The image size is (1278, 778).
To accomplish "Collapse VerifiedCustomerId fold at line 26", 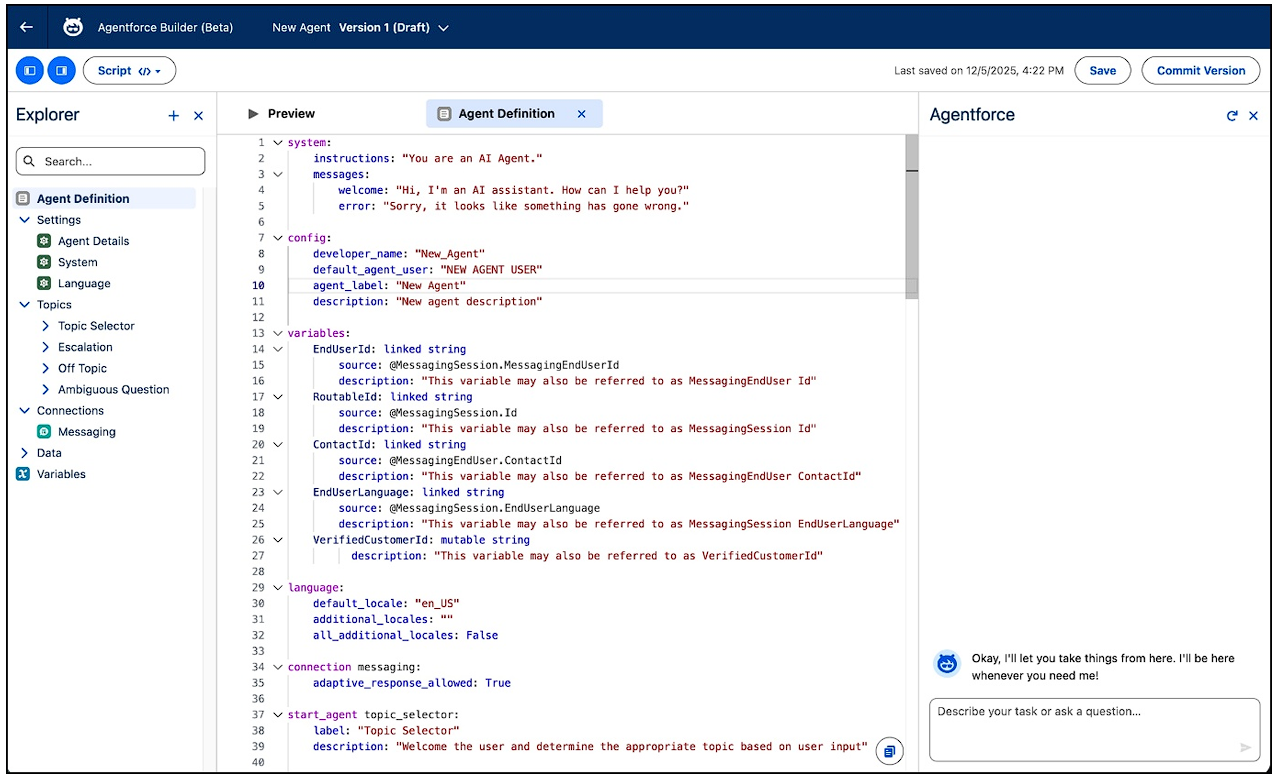I will tap(278, 540).
